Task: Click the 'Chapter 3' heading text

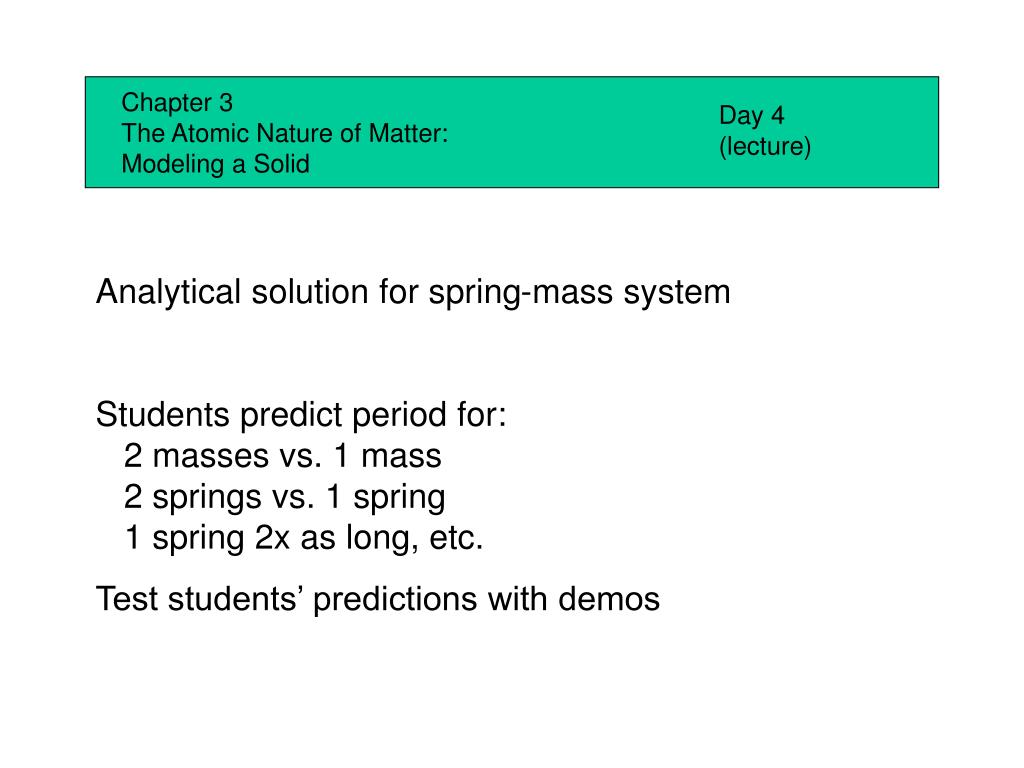Action: (177, 103)
